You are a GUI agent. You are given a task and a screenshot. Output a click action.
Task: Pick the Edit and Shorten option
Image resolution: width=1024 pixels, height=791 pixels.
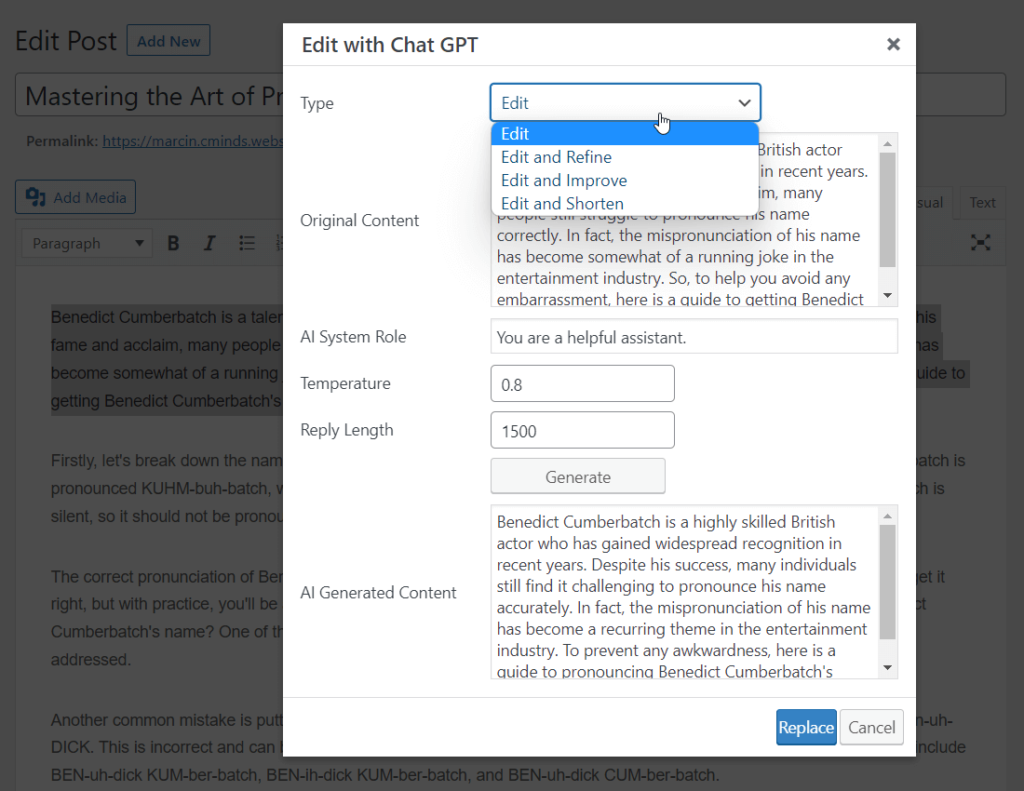click(x=562, y=204)
